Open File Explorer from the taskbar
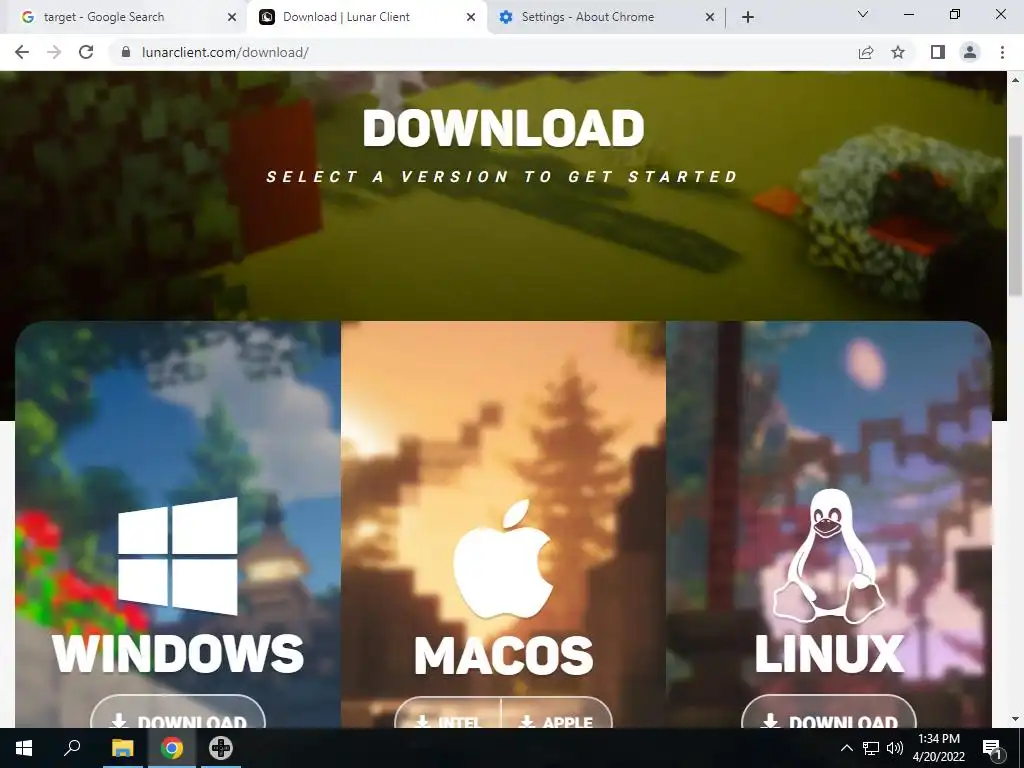This screenshot has height=768, width=1024. [122, 748]
